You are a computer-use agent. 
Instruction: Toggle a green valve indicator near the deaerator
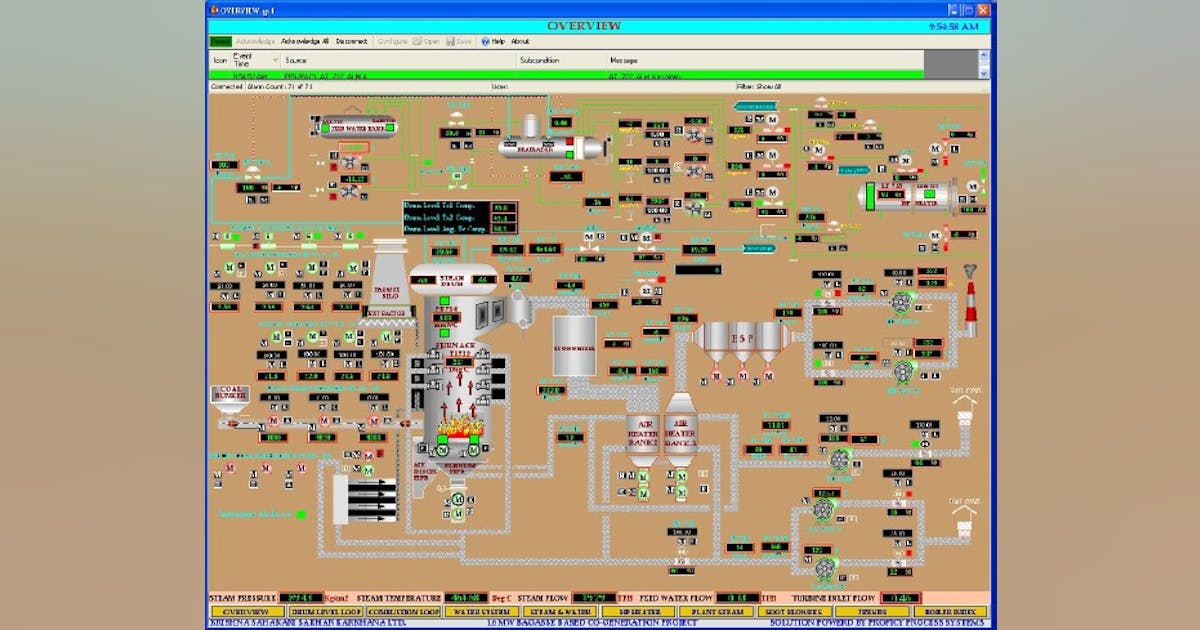[569, 153]
